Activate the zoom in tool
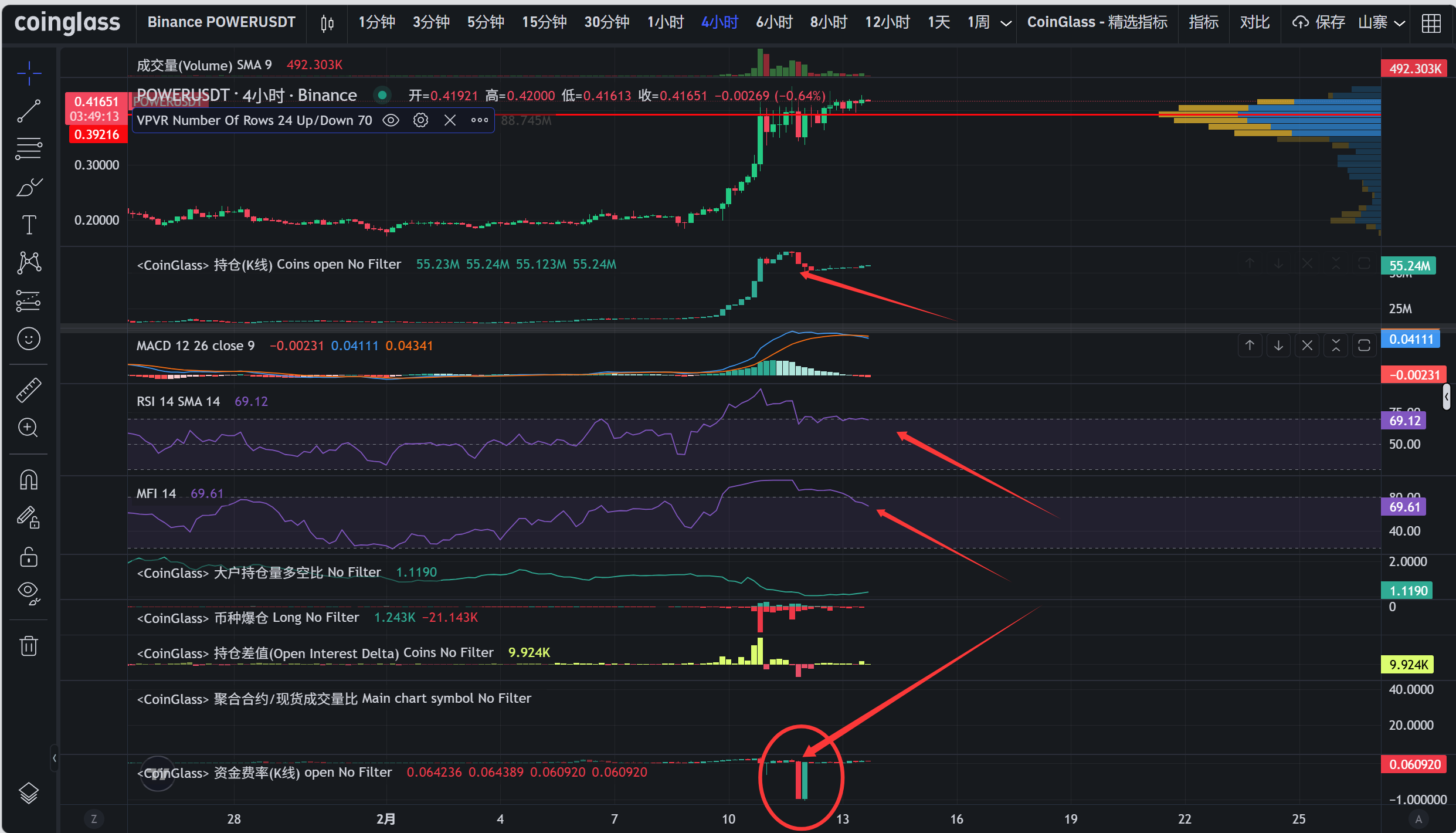The height and width of the screenshot is (833, 1456). [x=29, y=428]
